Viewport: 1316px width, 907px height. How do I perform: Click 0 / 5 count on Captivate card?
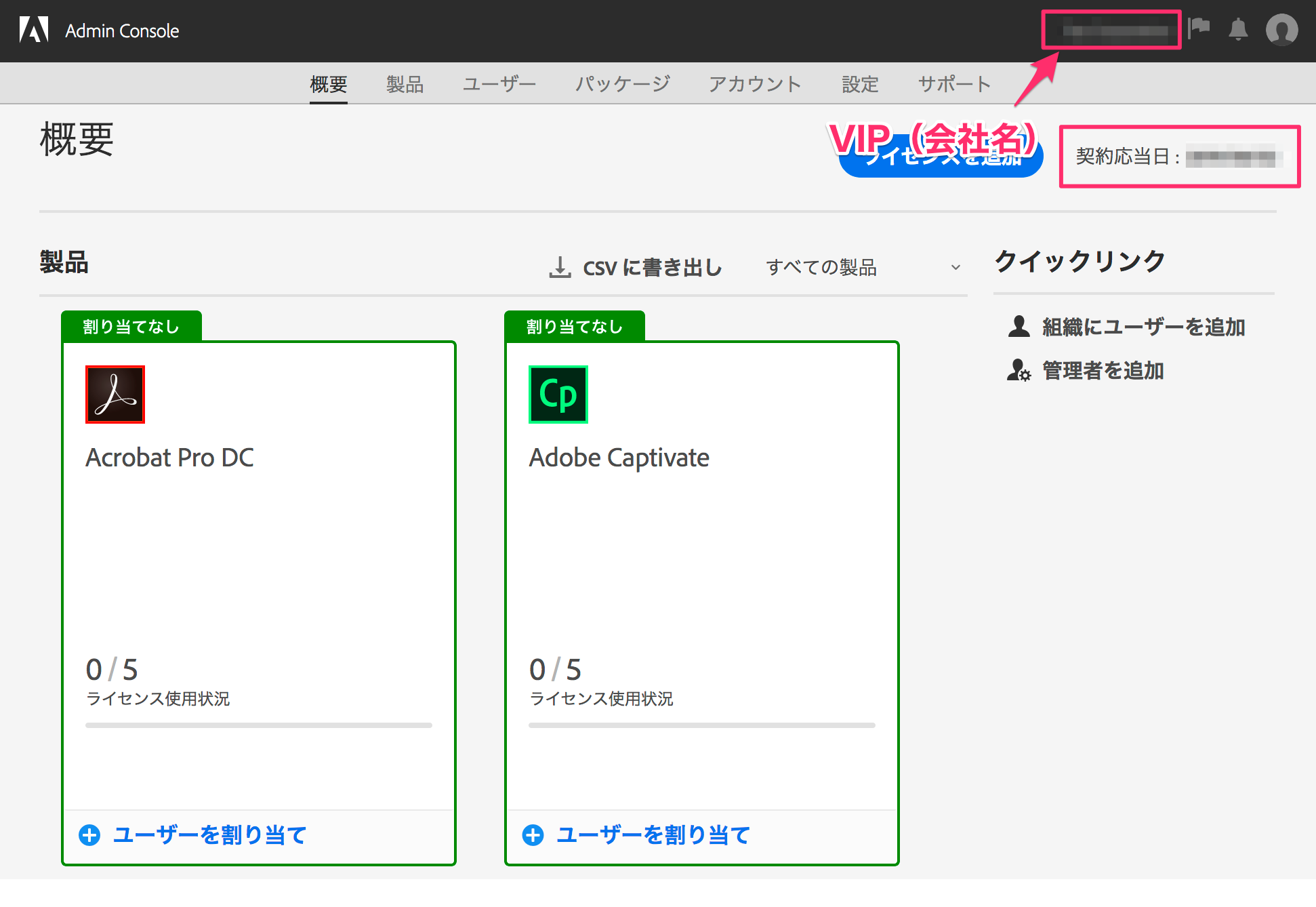point(555,670)
